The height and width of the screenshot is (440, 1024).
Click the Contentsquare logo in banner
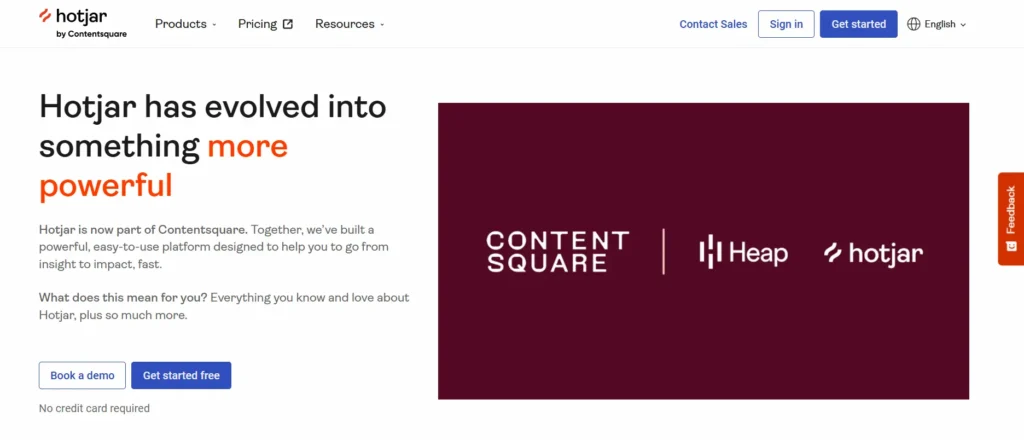[x=558, y=252]
